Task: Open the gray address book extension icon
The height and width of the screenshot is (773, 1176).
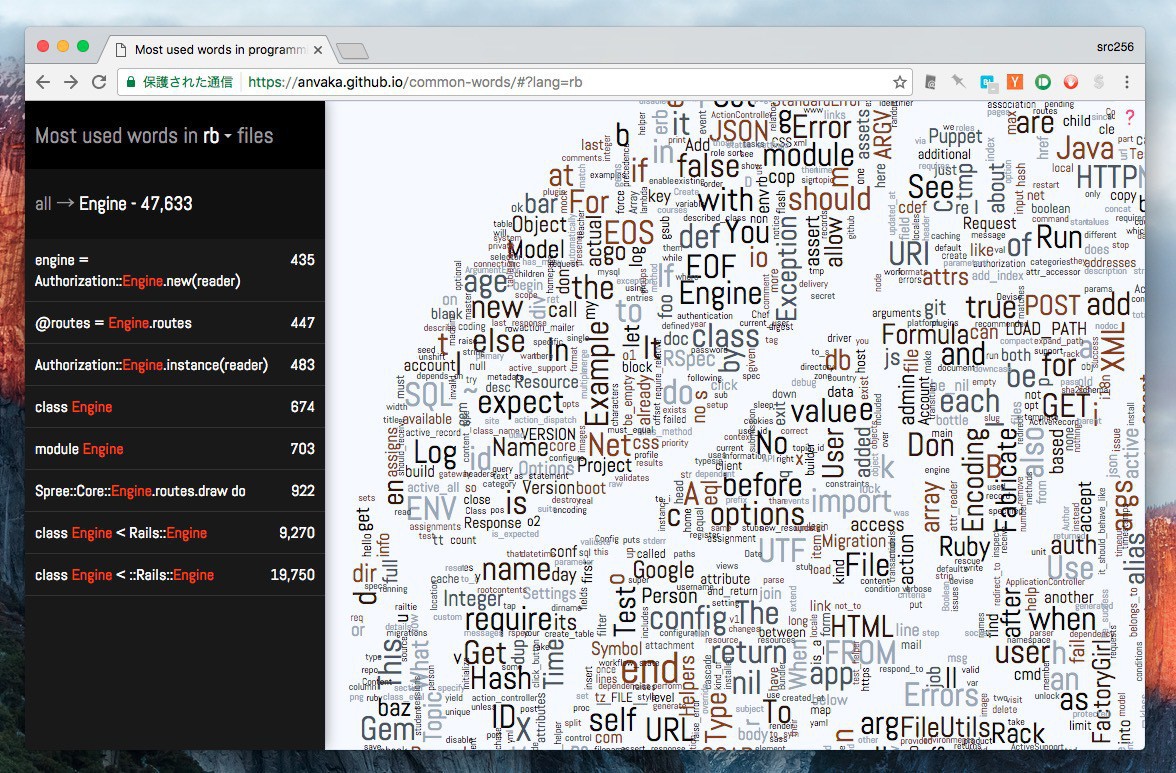Action: [x=930, y=82]
